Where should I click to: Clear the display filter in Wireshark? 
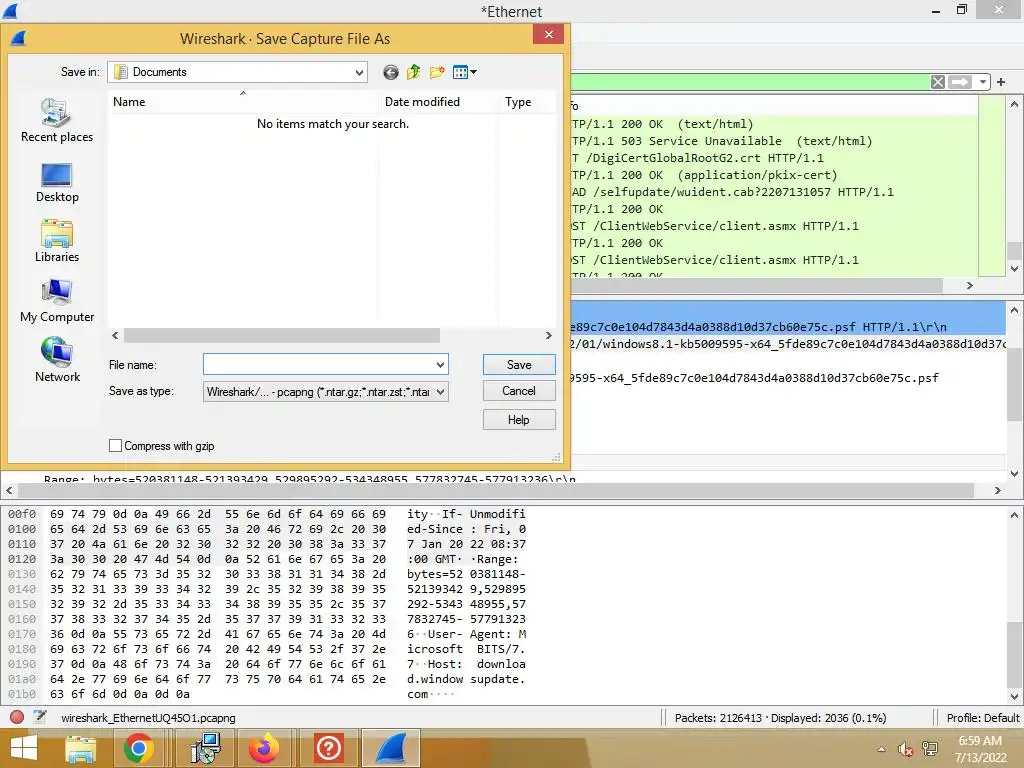938,82
